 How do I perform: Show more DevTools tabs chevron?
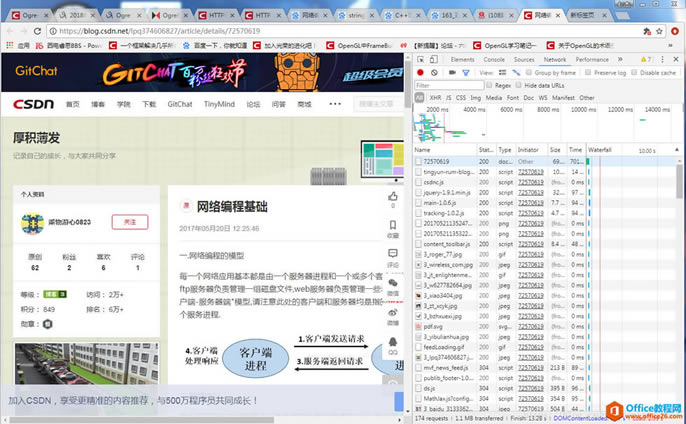pos(620,60)
